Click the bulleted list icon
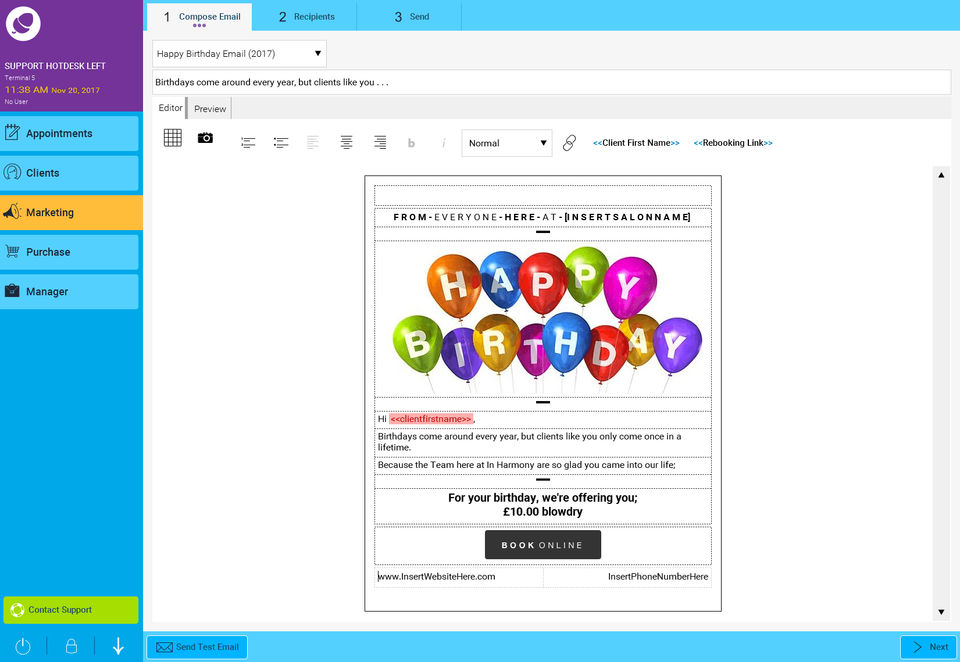960x662 pixels. tap(281, 143)
